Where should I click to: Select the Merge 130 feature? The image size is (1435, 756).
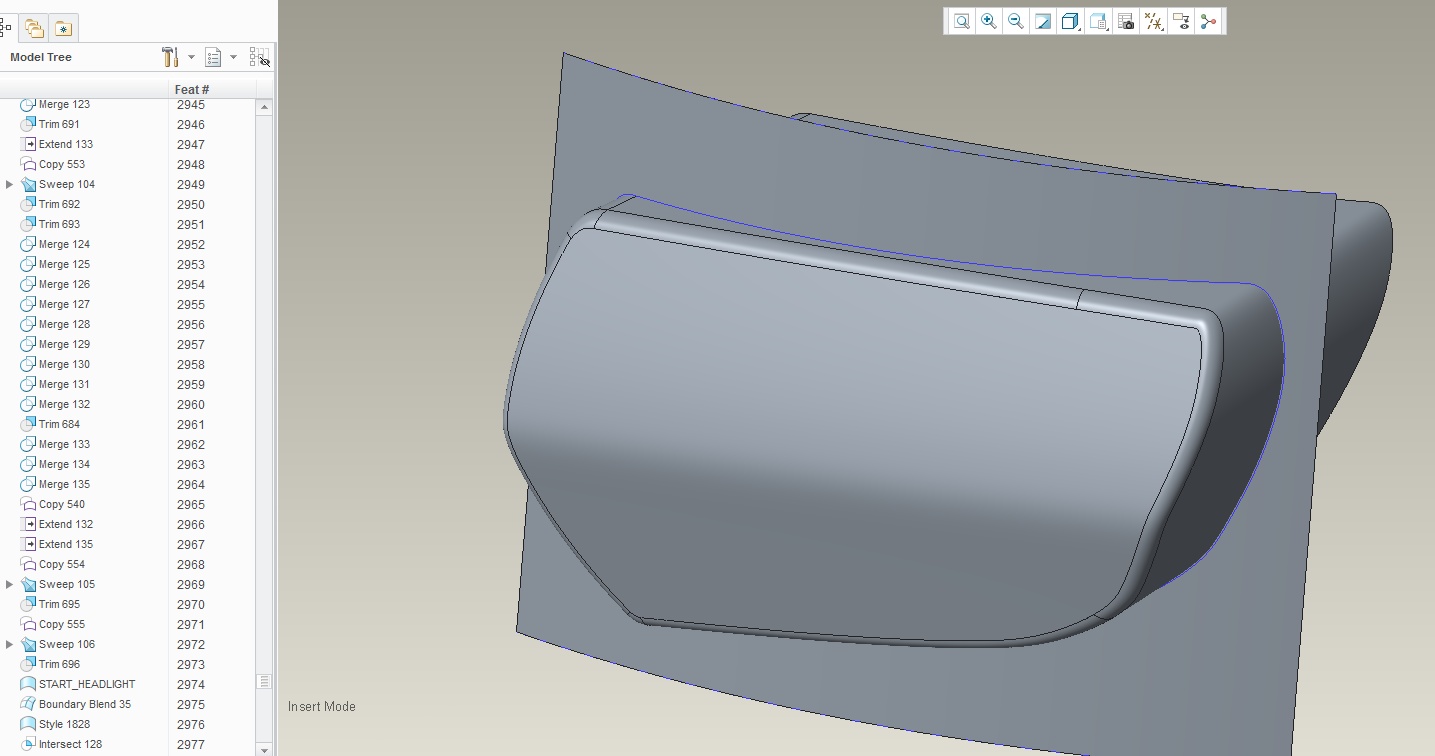click(x=64, y=364)
